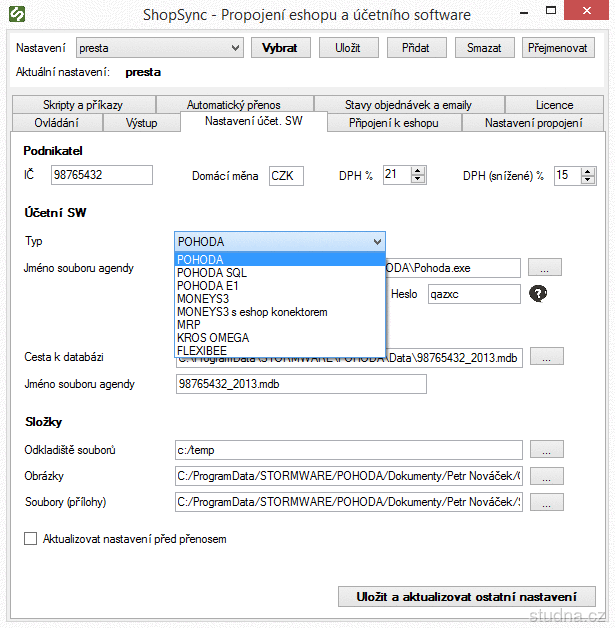Switch to the Připojení k eshopu tab
This screenshot has width=615, height=628.
pos(391,123)
